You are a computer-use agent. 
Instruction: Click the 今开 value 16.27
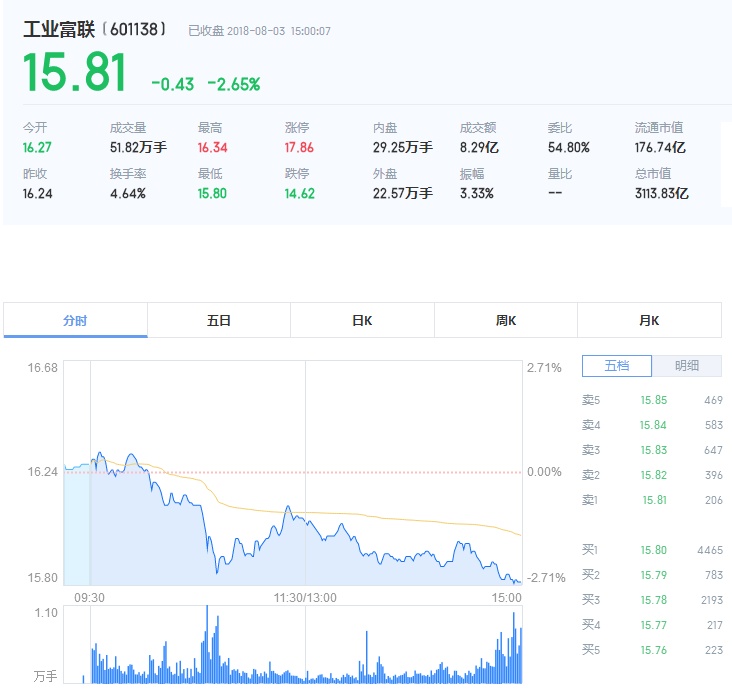tap(37, 148)
